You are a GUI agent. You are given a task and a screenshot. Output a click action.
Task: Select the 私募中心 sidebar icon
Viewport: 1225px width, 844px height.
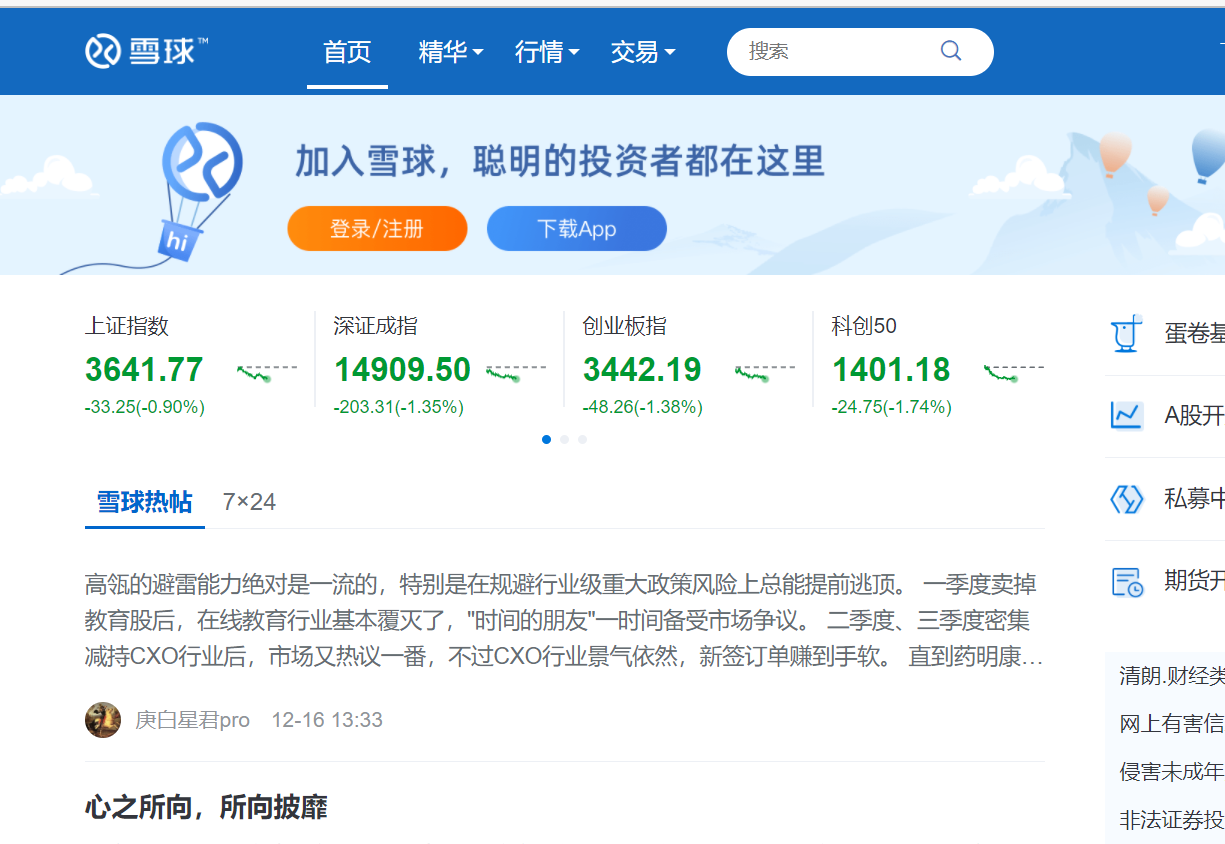point(1126,498)
